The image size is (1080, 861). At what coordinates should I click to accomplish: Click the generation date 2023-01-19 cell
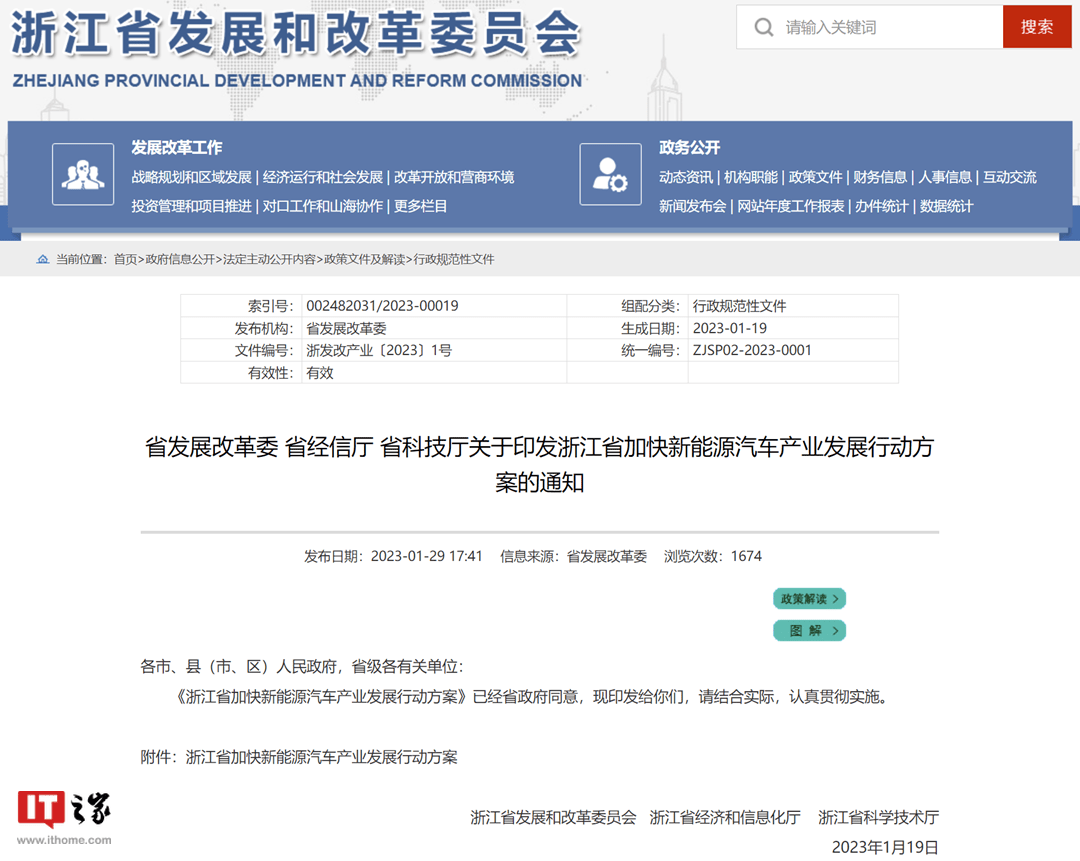[729, 329]
